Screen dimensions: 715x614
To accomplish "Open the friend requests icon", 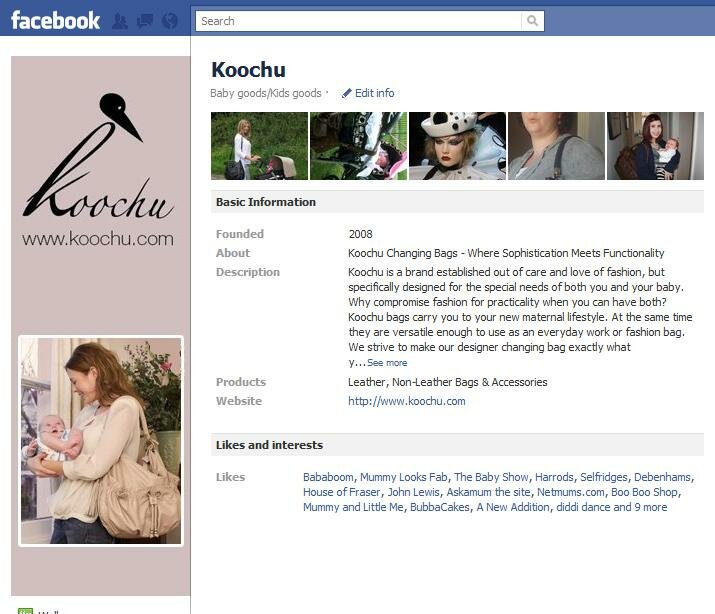I will (120, 21).
